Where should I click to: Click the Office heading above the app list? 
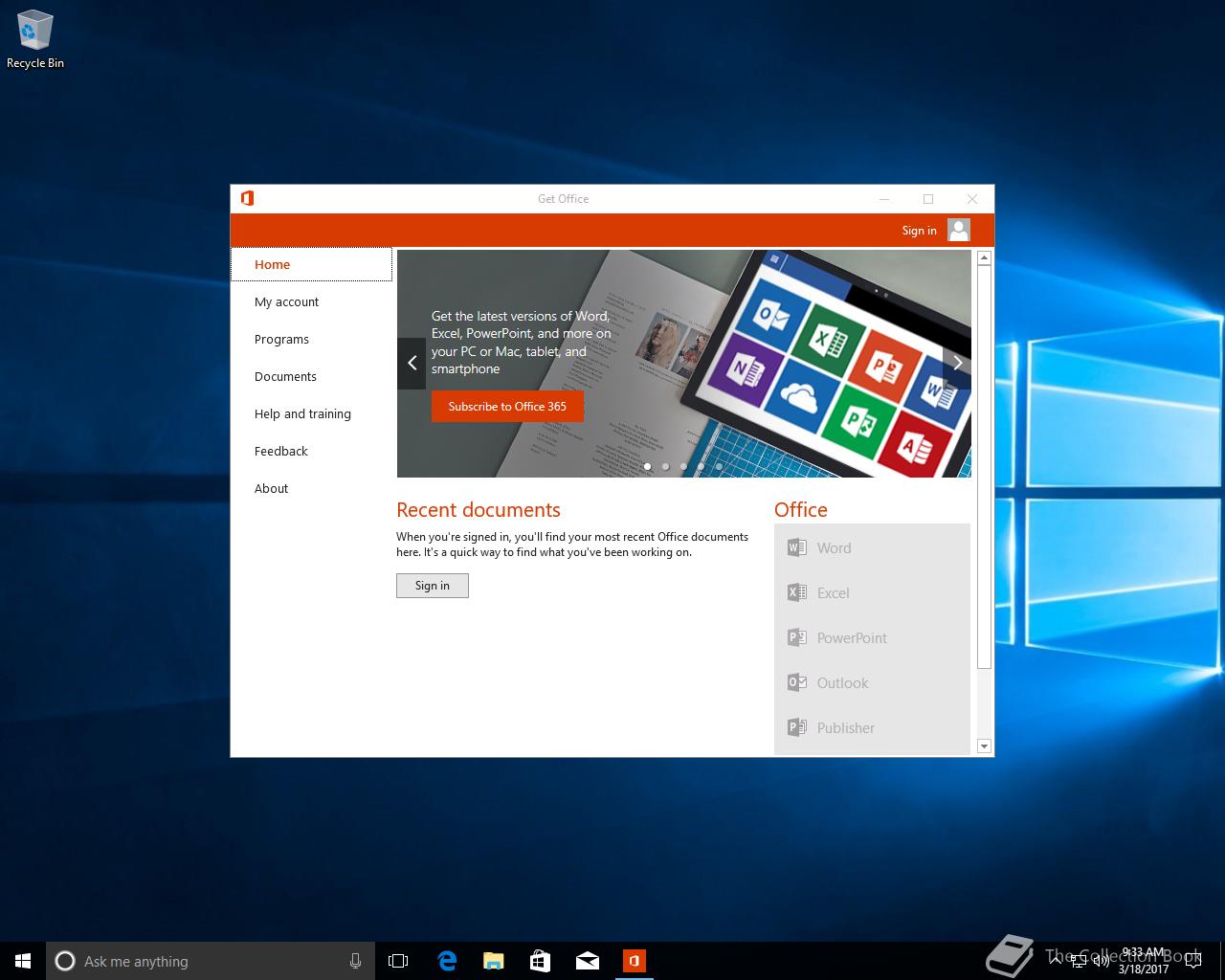pos(801,509)
